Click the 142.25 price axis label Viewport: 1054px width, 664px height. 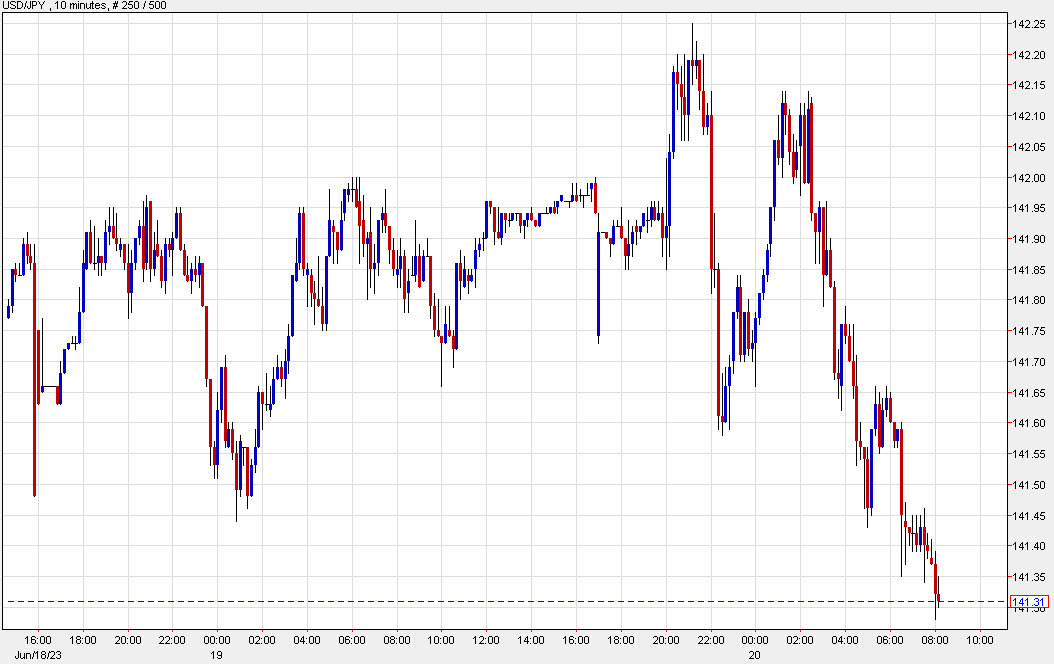1028,24
